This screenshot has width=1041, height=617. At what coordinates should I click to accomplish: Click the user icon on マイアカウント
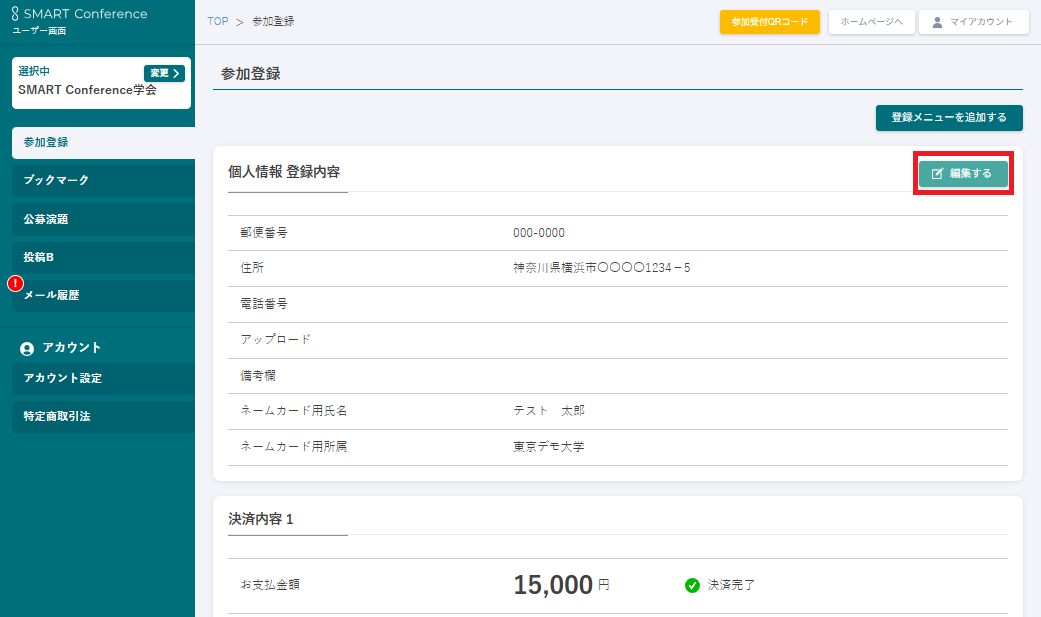pos(937,22)
